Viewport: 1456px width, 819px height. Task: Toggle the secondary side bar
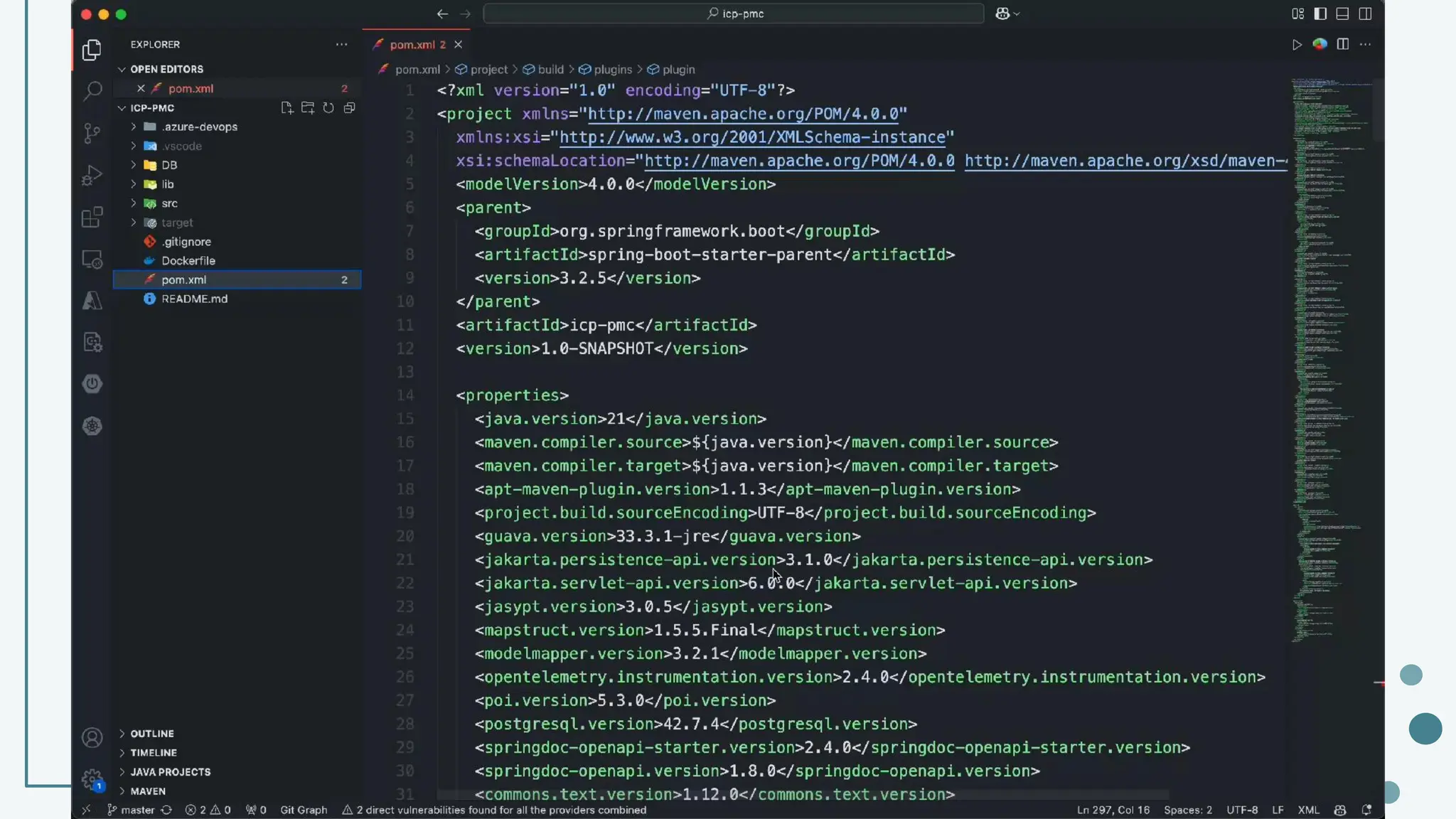click(x=1365, y=14)
